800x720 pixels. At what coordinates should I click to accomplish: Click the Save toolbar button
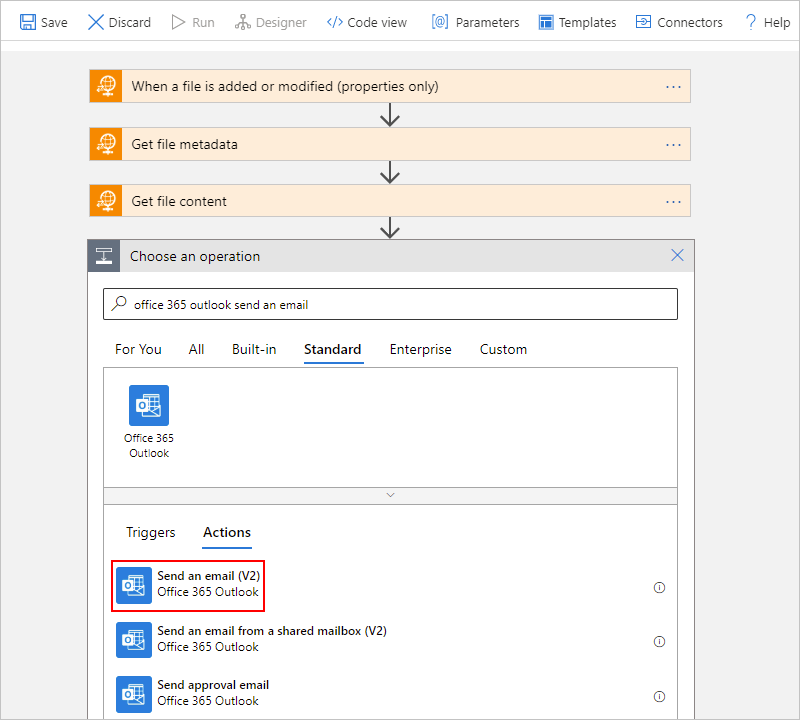(x=44, y=22)
